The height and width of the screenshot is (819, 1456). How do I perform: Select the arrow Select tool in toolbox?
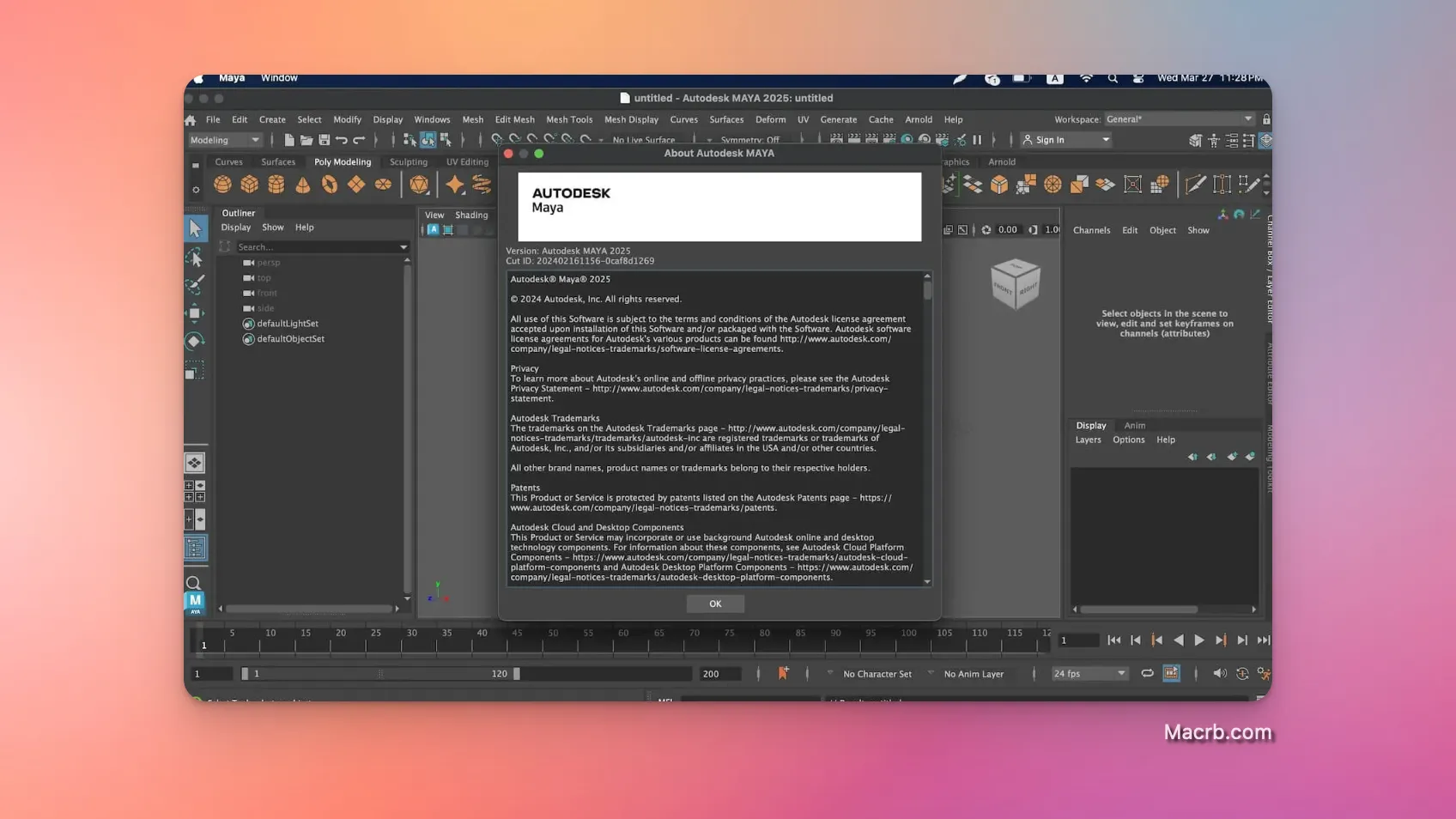pyautogui.click(x=195, y=228)
